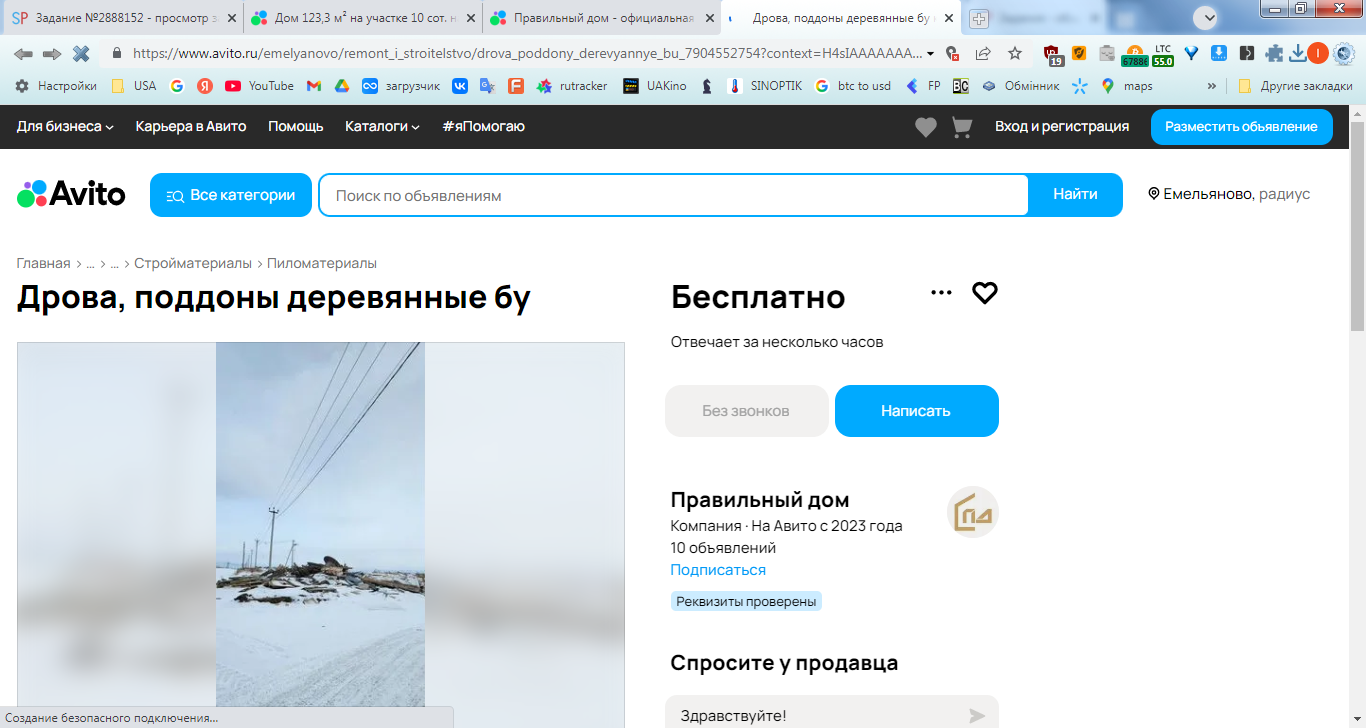Open Помощь menu item
Screen dimensions: 1366x728
(296, 127)
